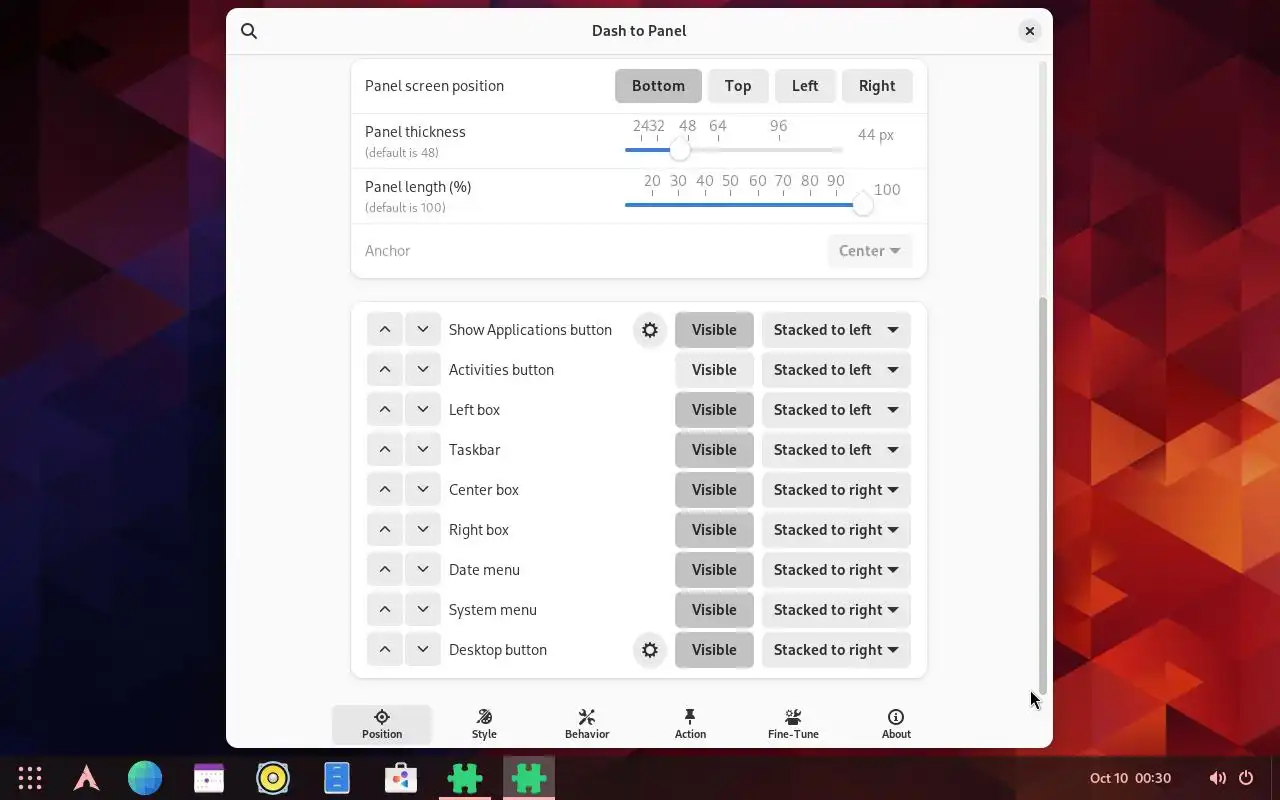Viewport: 1280px width, 800px height.
Task: Open Show Applications button position dropdown
Action: [836, 330]
